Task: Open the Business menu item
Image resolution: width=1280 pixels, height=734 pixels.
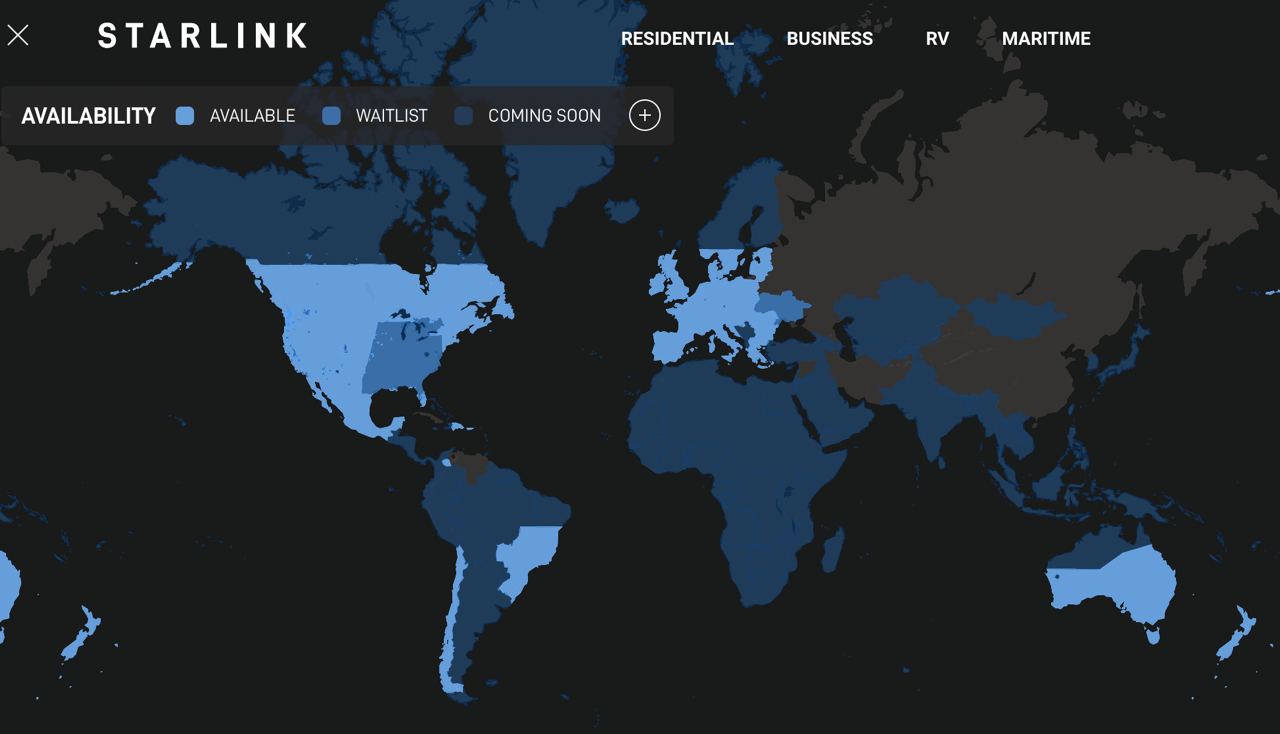Action: 829,39
